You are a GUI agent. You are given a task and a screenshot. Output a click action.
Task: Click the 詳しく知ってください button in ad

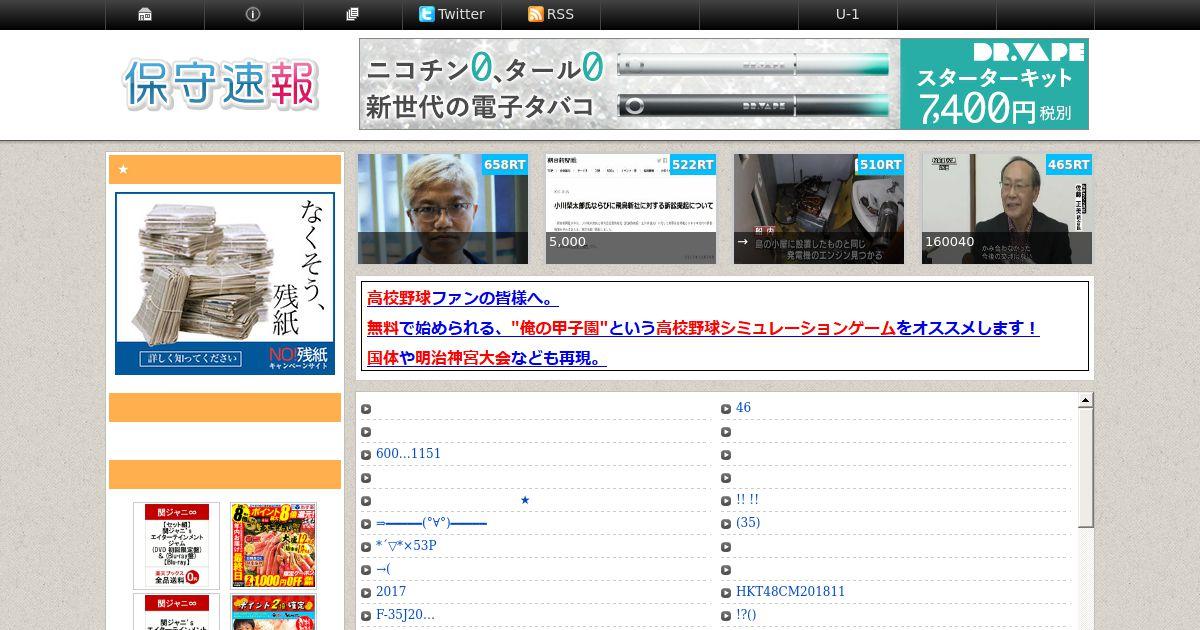tap(189, 359)
